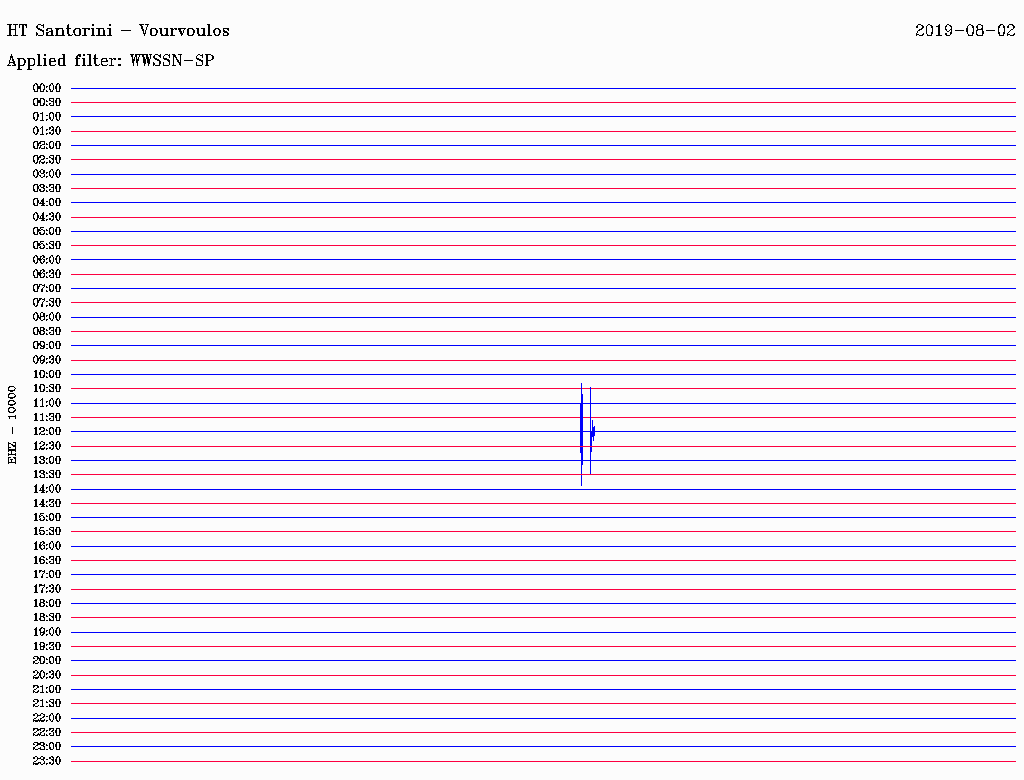The image size is (1024, 780).
Task: Click the 06:00 time label
Action: pyautogui.click(x=47, y=260)
